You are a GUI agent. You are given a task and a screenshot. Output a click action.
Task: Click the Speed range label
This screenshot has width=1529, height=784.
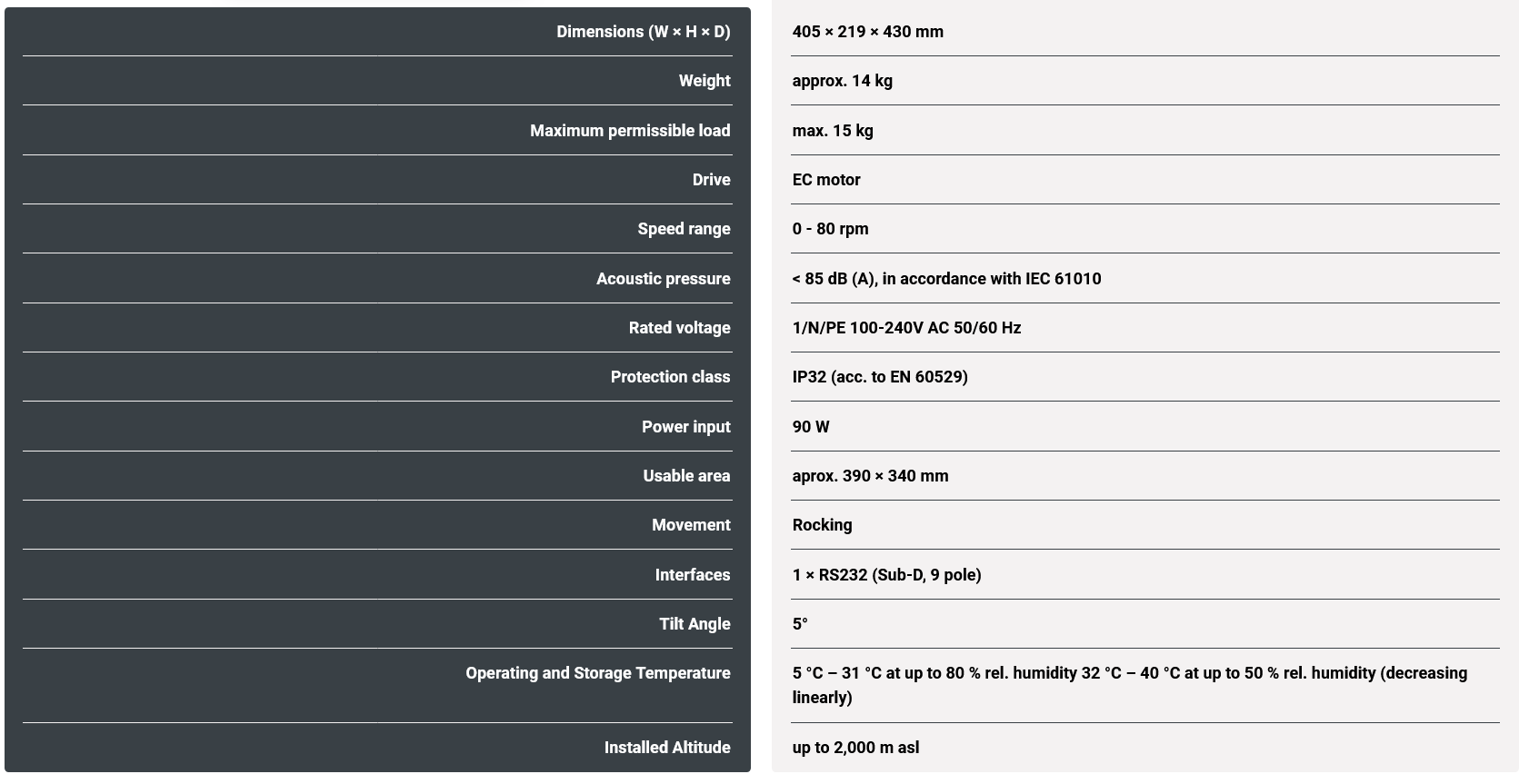[x=684, y=229]
